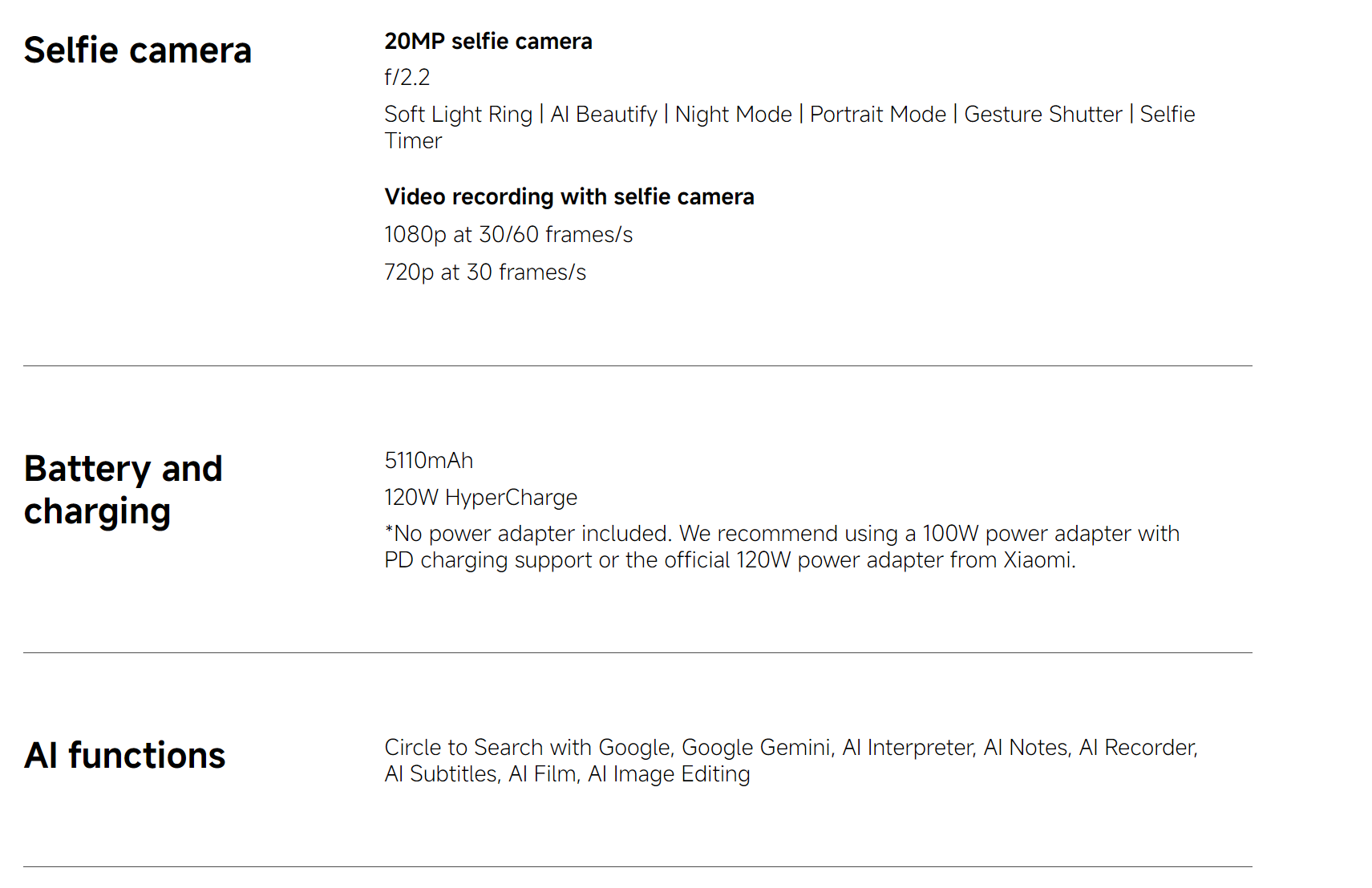Click the 1080p at 30/60 frames/s line
The image size is (1372, 888).
pyautogui.click(x=508, y=235)
